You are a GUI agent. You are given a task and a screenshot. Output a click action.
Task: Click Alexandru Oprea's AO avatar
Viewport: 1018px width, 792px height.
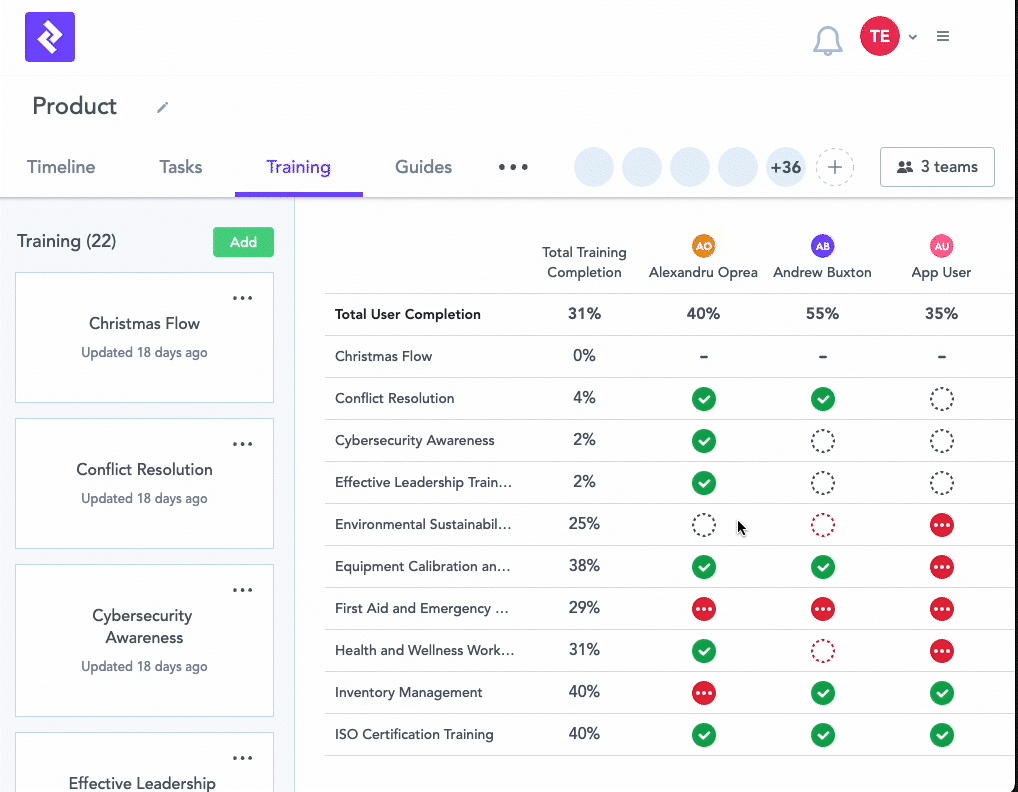[x=703, y=246]
